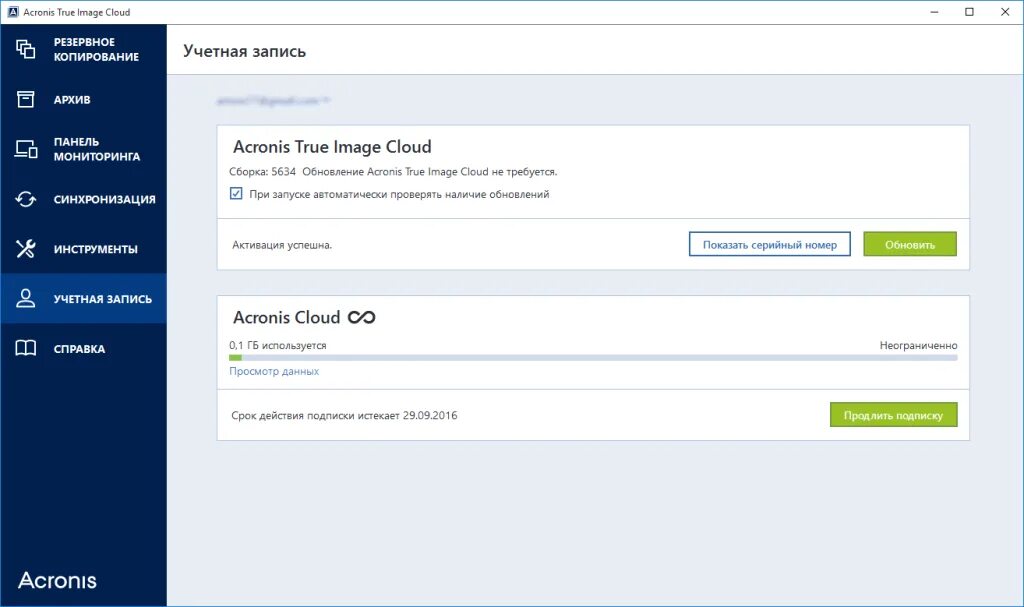Click the backup copy icon in sidebar
The image size is (1024, 607).
(25, 49)
